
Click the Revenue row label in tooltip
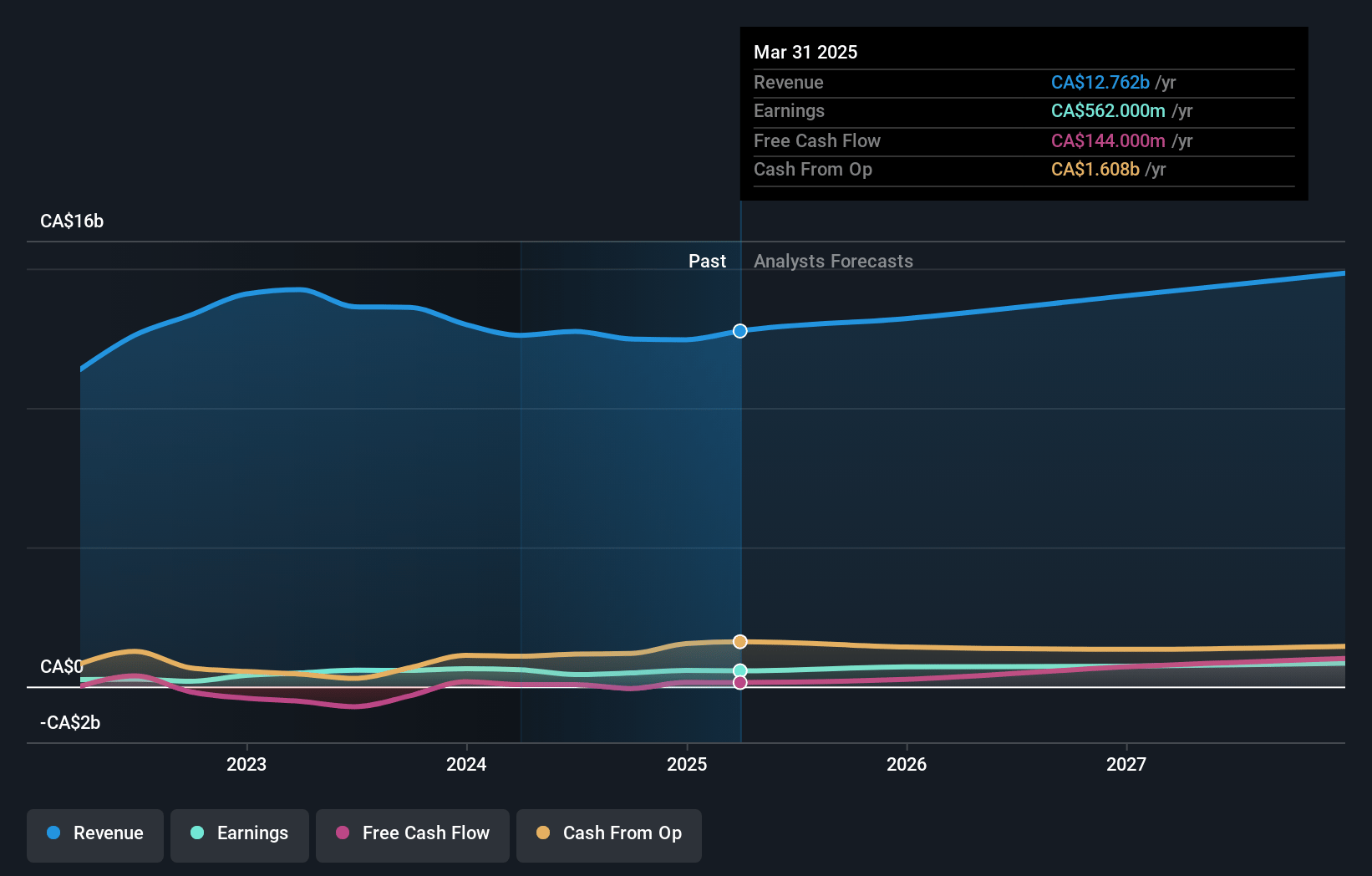tap(788, 82)
